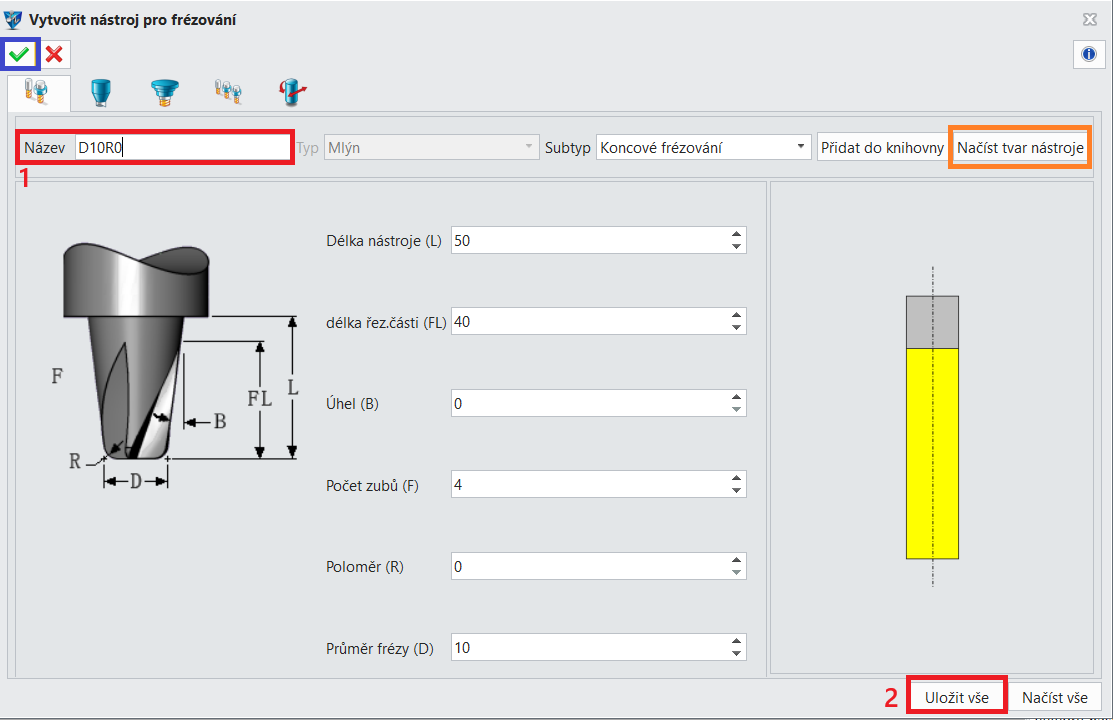Viewport: 1113px width, 720px height.
Task: Open the Subtyp Koncové frézování dropdown
Action: [703, 148]
